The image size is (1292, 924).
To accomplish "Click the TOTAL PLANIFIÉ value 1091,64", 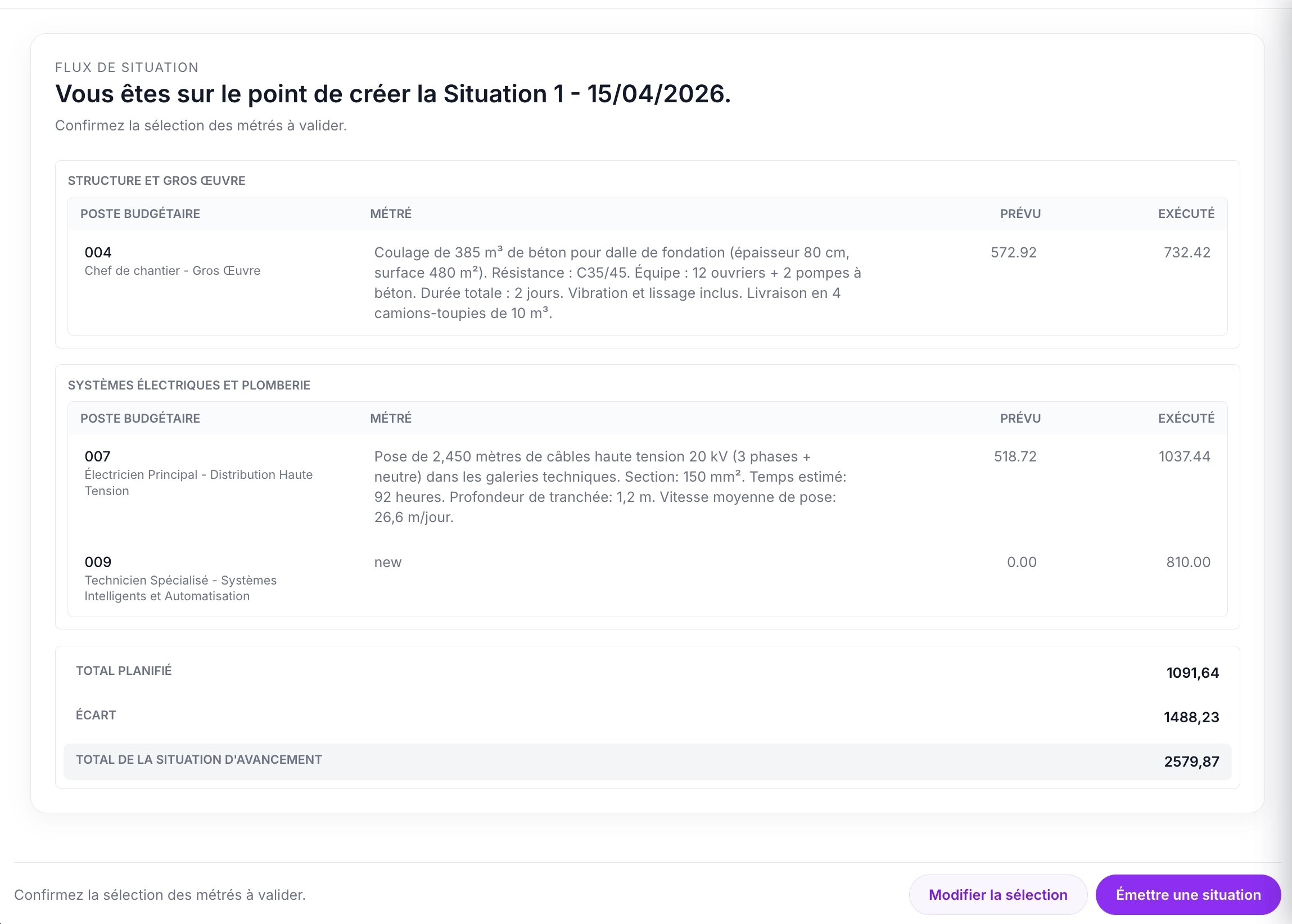I will tap(1190, 672).
